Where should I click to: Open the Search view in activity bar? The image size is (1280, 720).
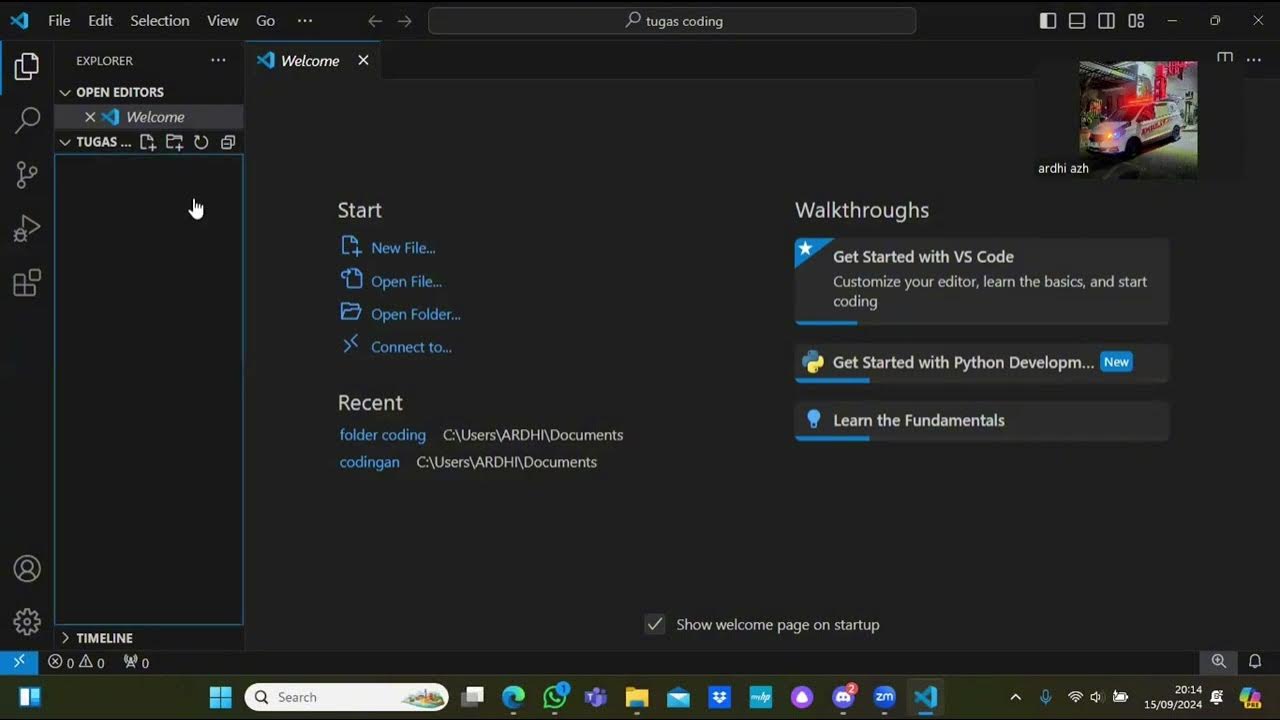[27, 121]
